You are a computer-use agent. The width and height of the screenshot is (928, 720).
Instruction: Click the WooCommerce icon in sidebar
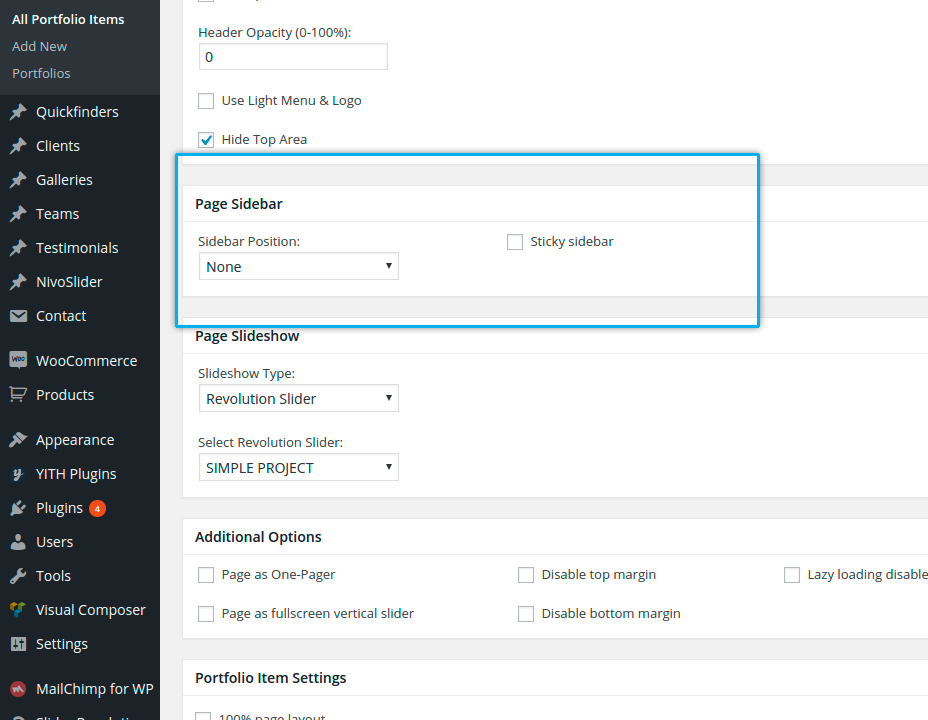coord(18,361)
